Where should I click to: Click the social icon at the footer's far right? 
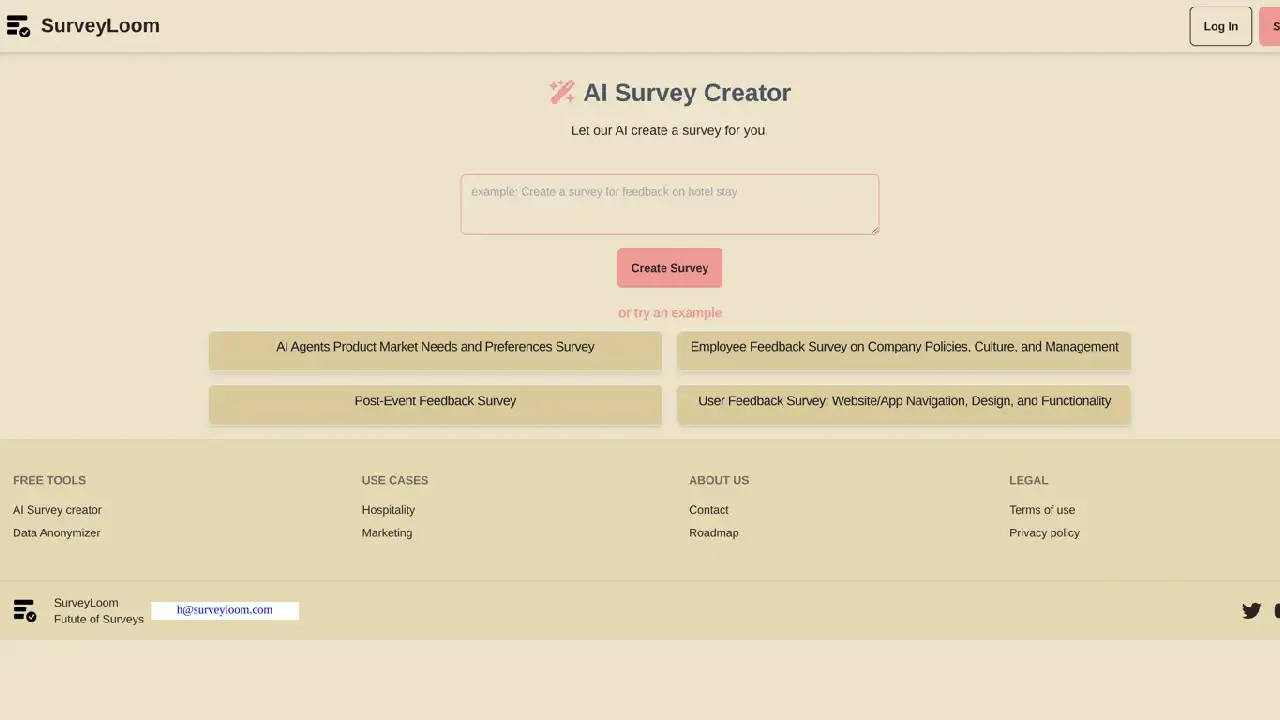(x=1277, y=610)
